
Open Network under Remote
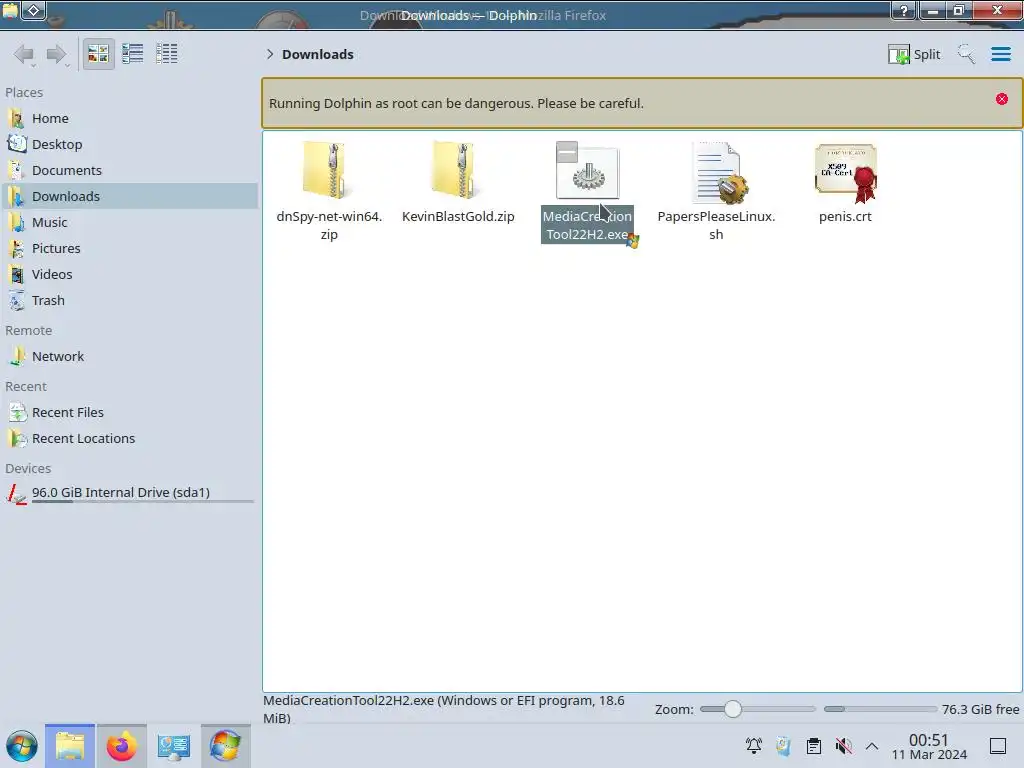pyautogui.click(x=130, y=357)
